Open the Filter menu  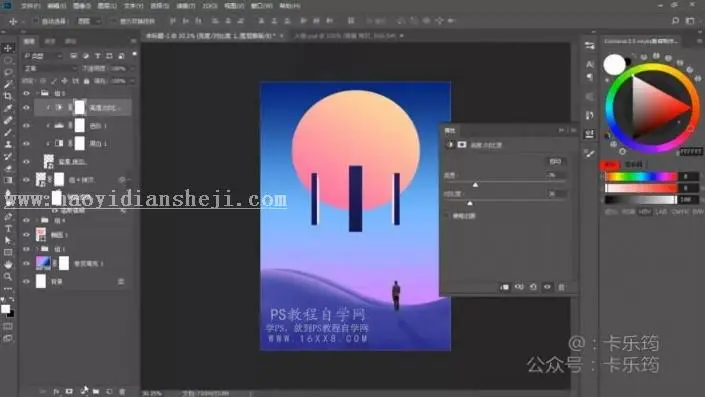186,6
